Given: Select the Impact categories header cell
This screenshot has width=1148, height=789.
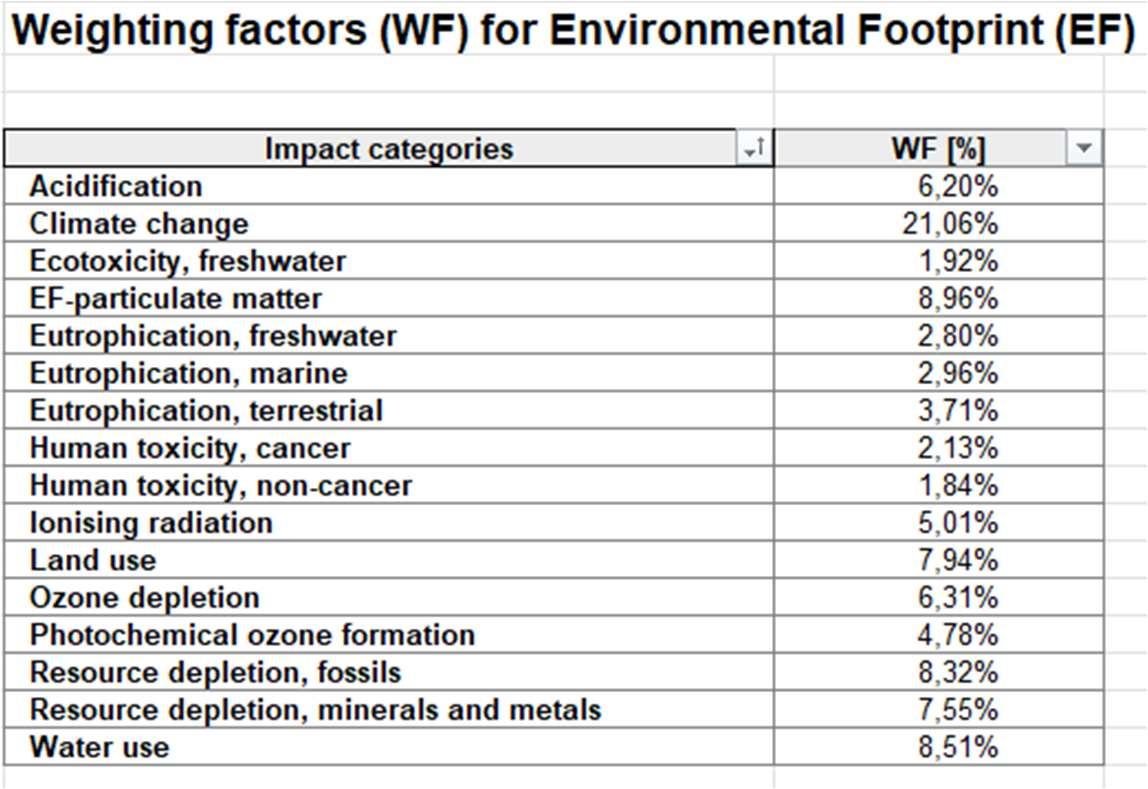Looking at the screenshot, I should (x=389, y=149).
